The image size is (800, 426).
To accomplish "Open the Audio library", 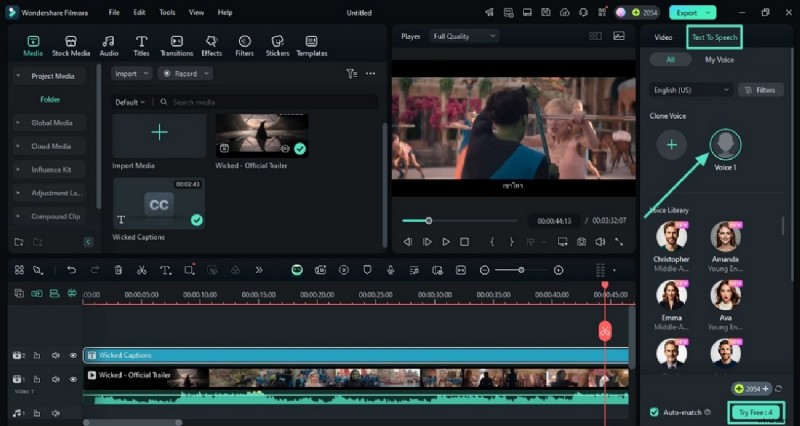I will (x=109, y=45).
